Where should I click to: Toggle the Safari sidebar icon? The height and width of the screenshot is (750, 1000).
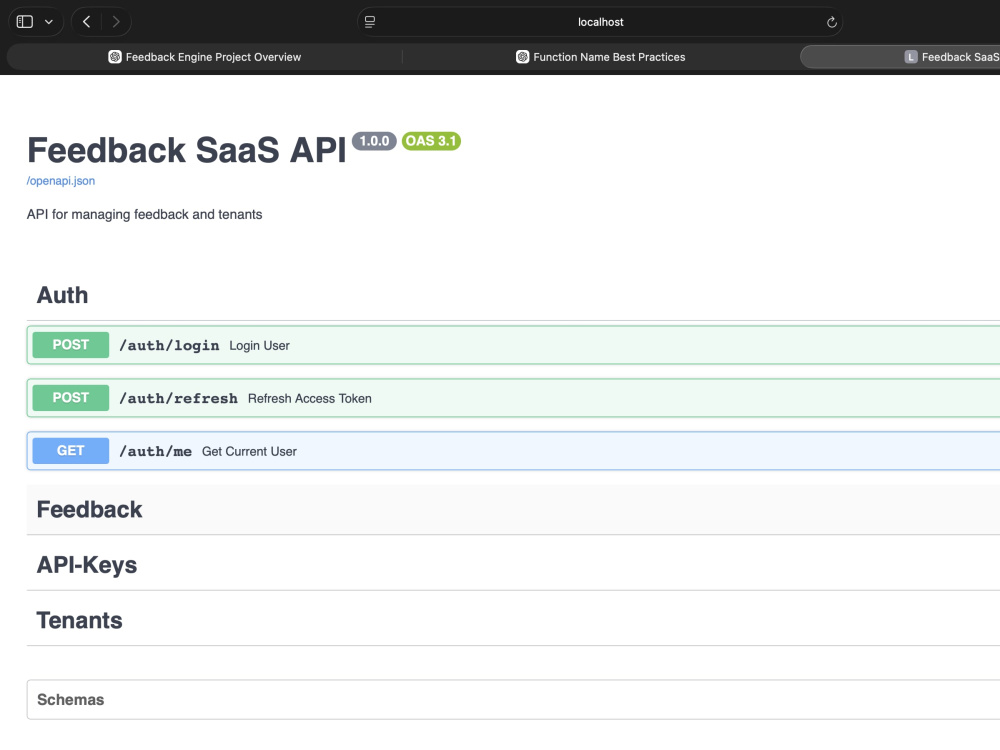coord(25,22)
